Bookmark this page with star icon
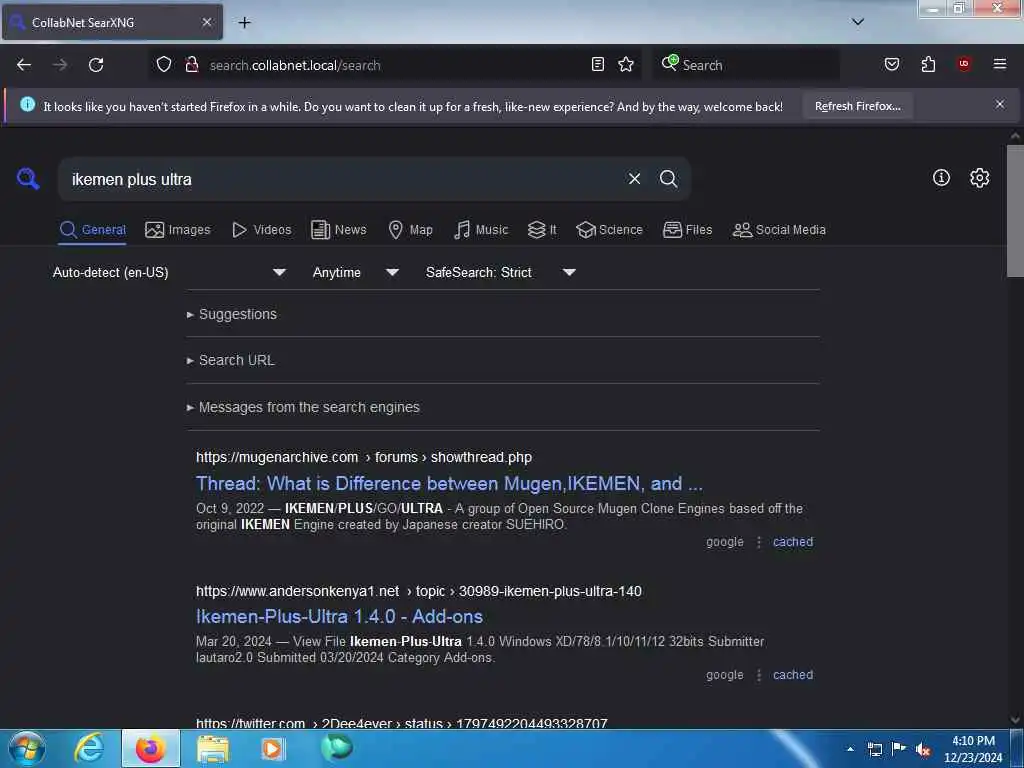The width and height of the screenshot is (1024, 768). pos(626,64)
